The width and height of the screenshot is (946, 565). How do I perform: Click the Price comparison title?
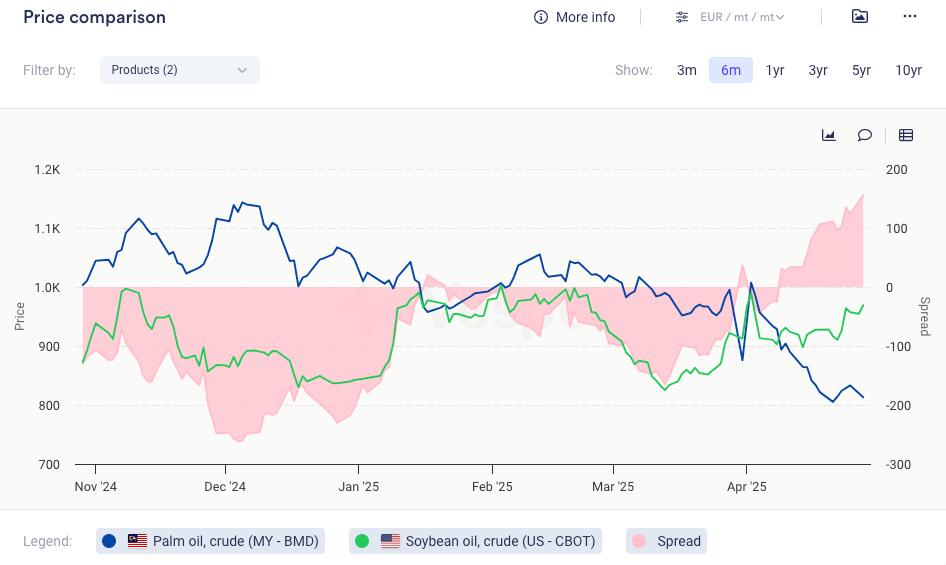tap(94, 17)
